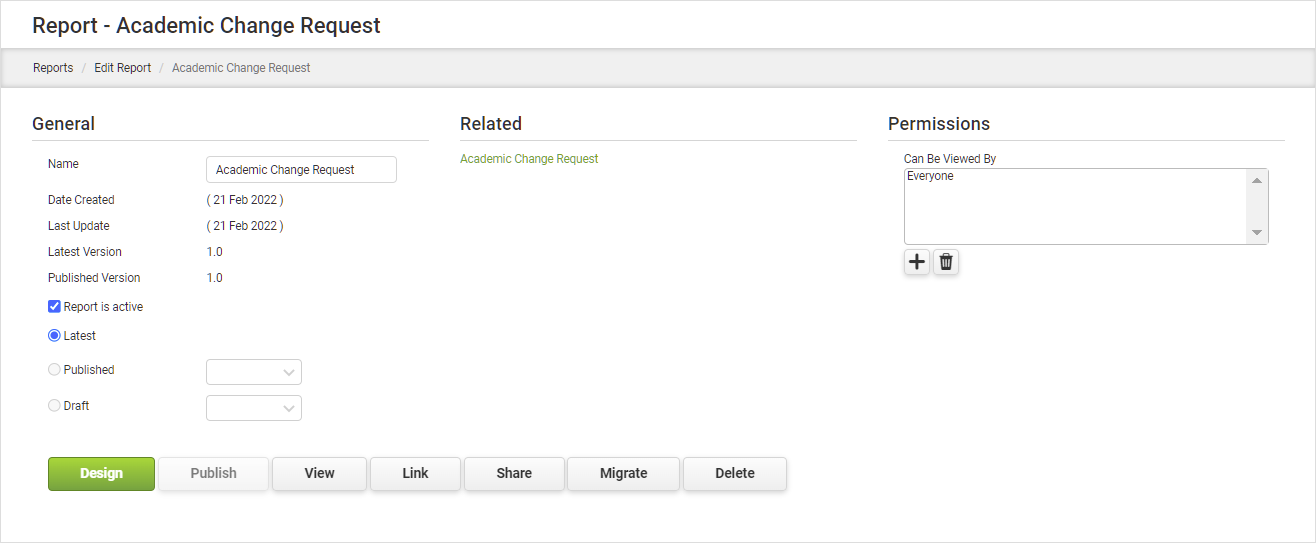Go to Reports in breadcrumb
This screenshot has width=1316, height=543.
tap(53, 68)
